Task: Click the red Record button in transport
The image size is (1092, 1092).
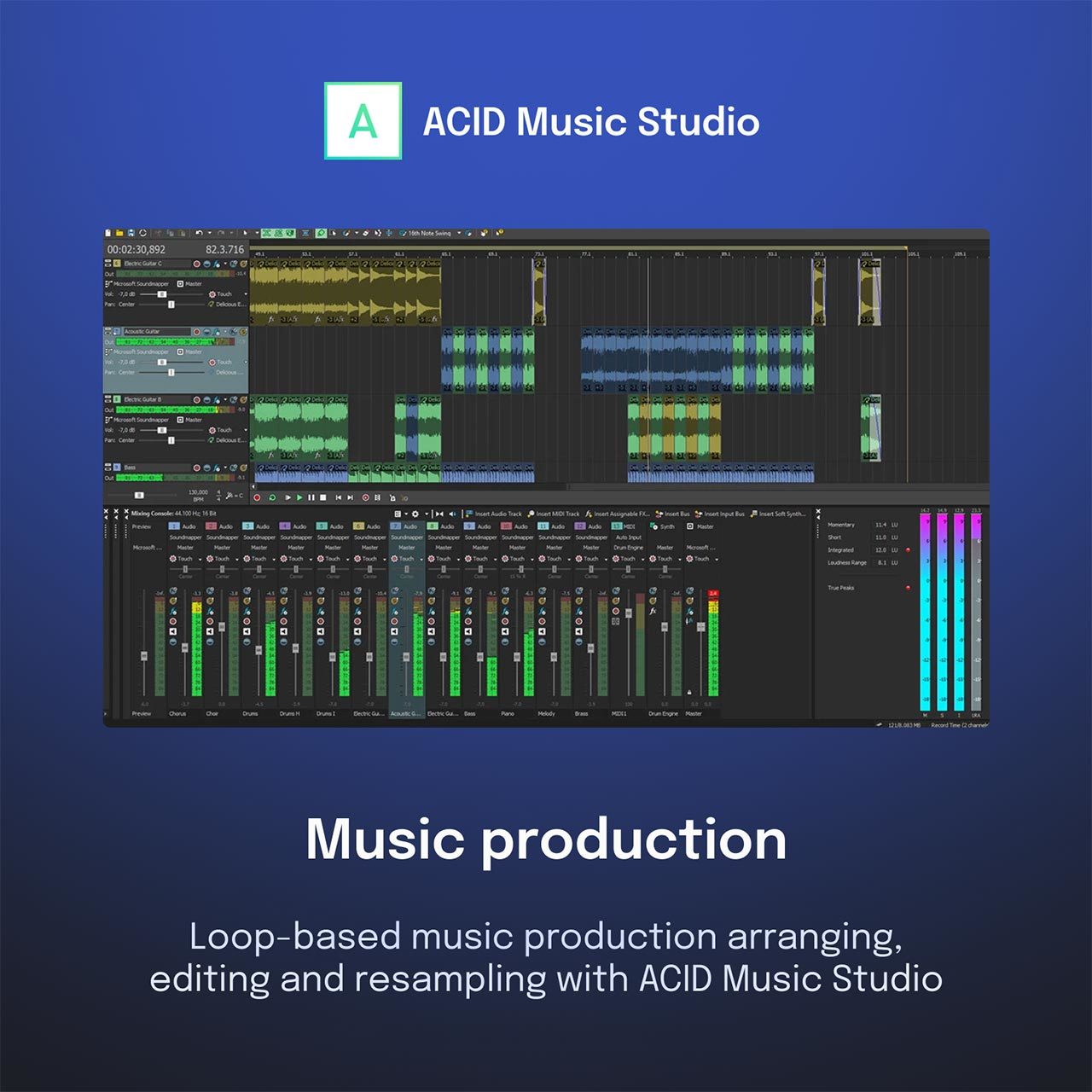Action: click(257, 497)
